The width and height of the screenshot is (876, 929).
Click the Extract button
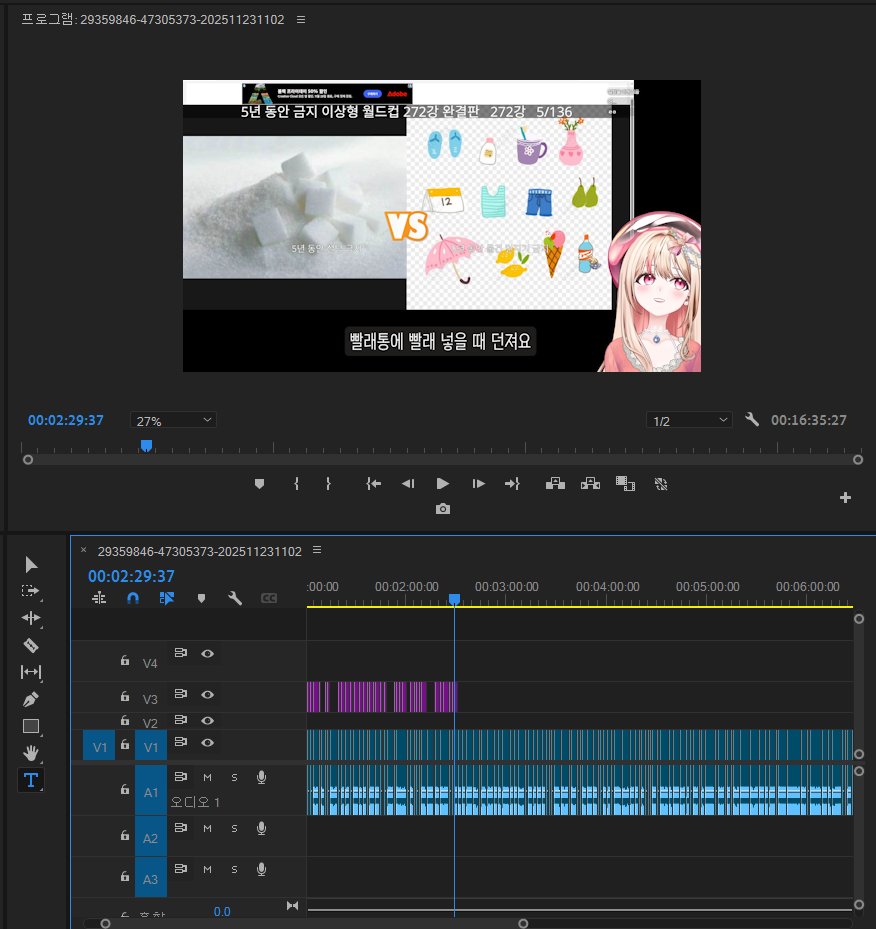coord(590,484)
